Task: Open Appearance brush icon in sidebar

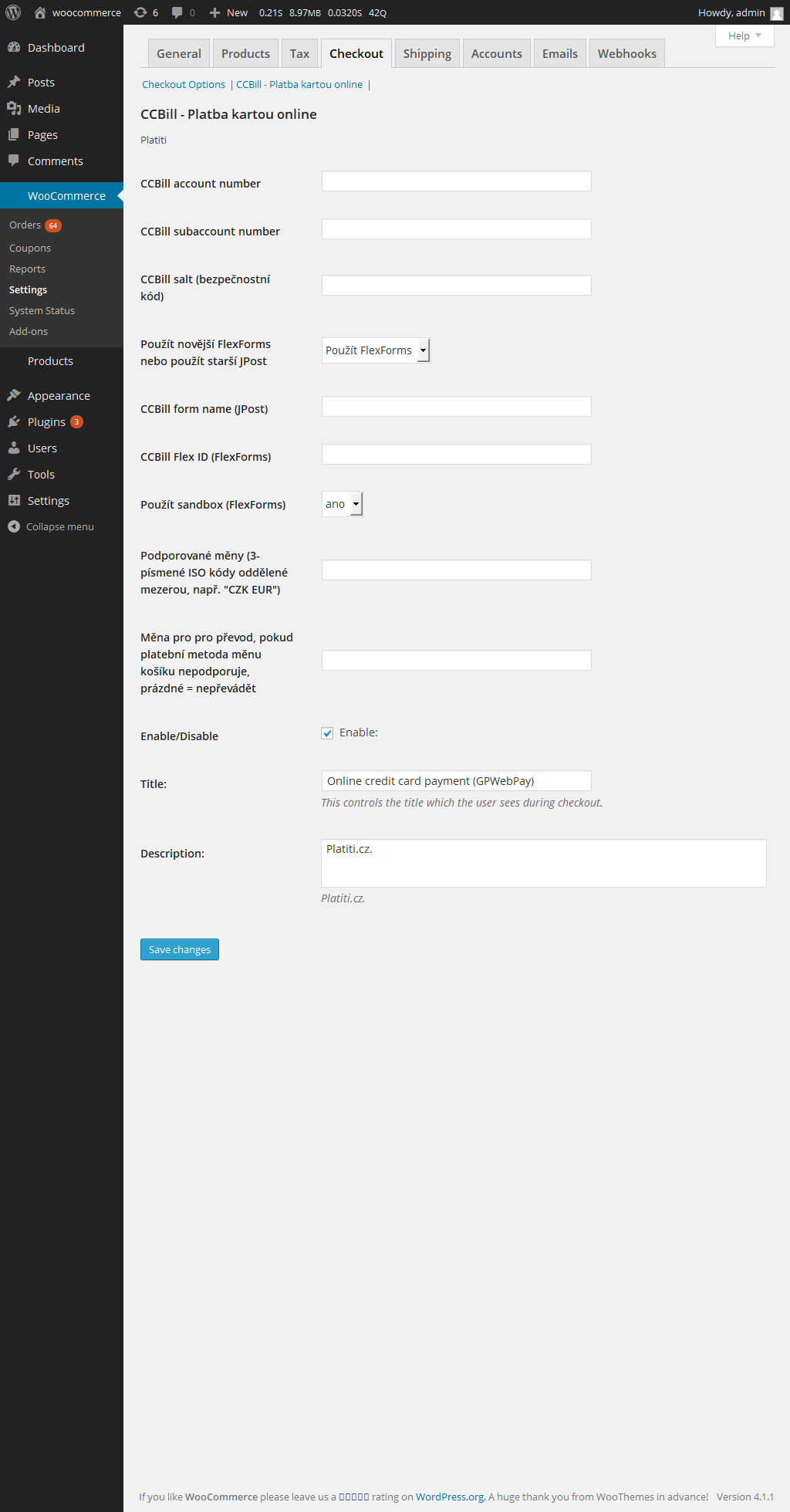Action: [x=14, y=395]
